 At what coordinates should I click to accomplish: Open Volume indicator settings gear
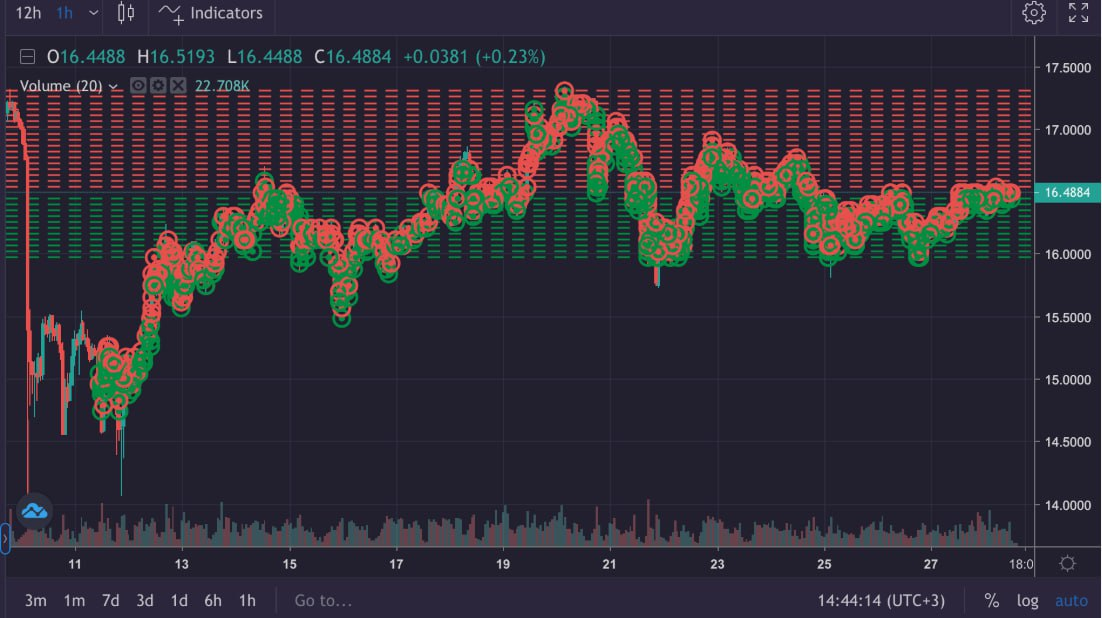[158, 86]
